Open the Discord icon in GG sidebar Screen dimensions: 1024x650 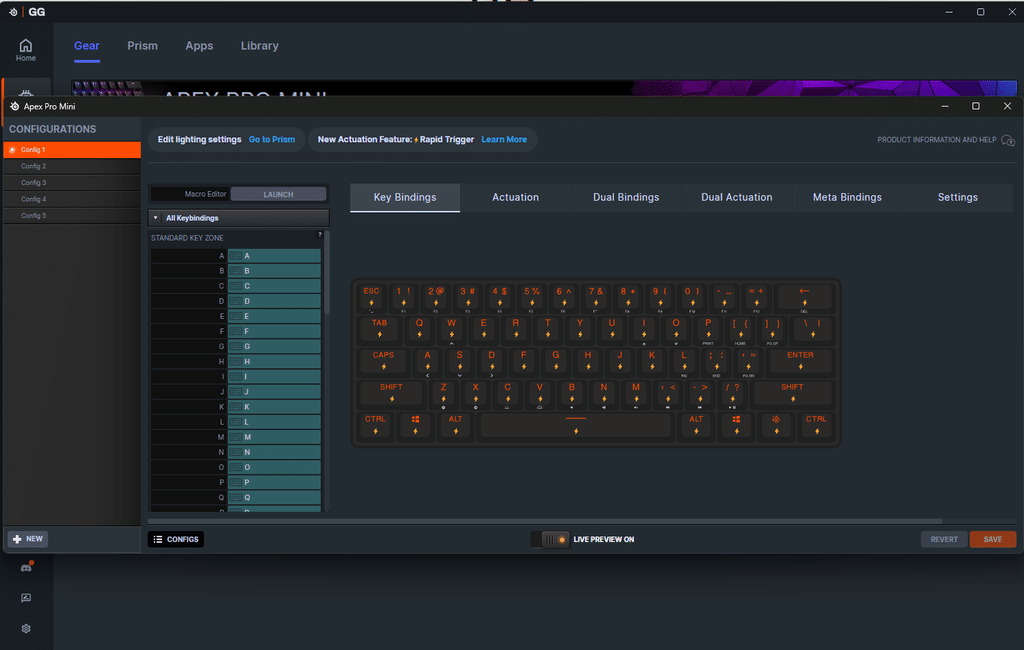click(26, 567)
